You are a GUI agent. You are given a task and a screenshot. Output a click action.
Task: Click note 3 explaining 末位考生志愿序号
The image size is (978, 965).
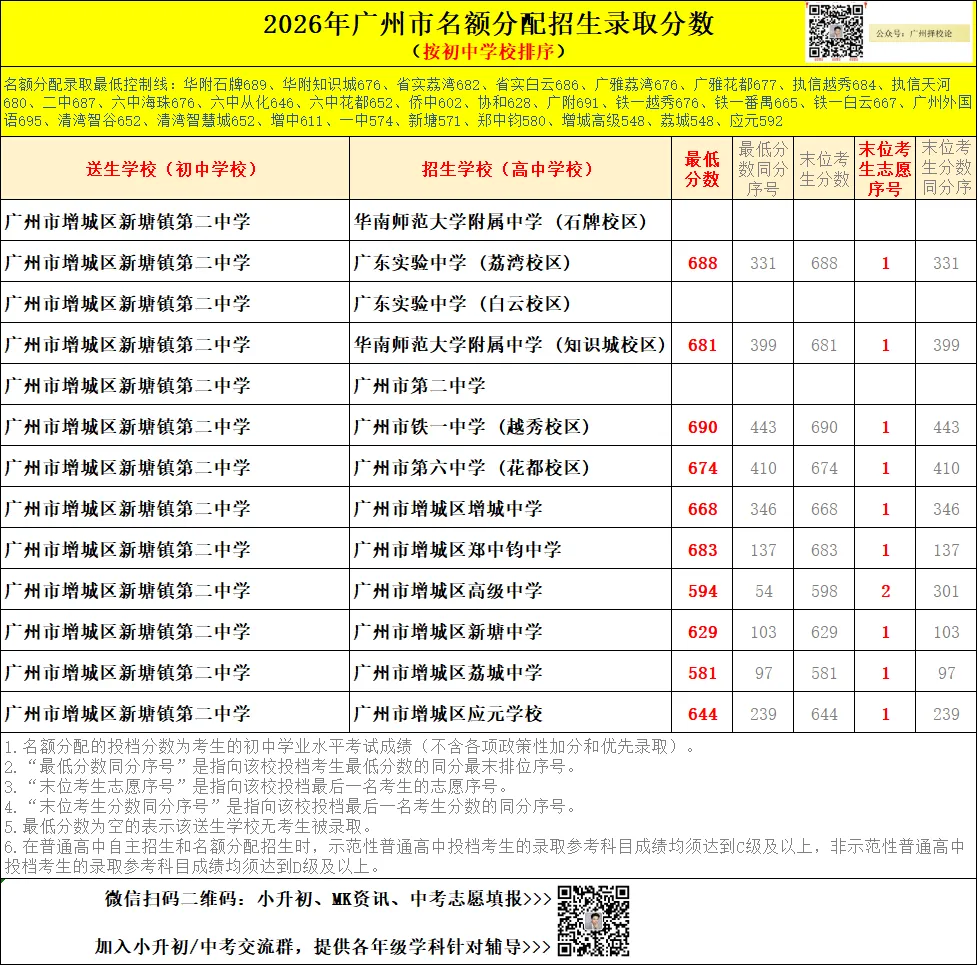(x=257, y=786)
